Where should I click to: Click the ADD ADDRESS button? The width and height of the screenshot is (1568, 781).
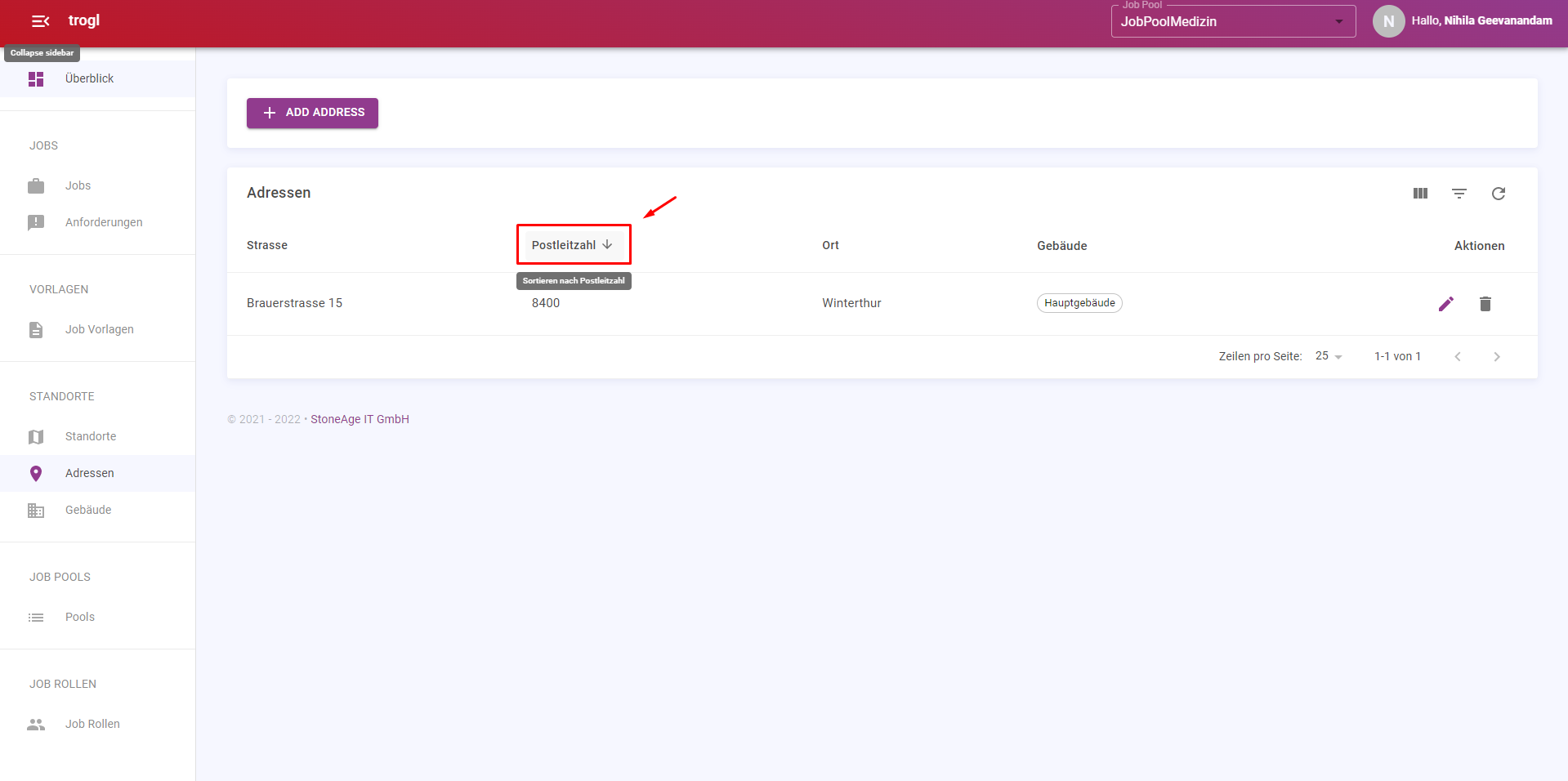[312, 113]
